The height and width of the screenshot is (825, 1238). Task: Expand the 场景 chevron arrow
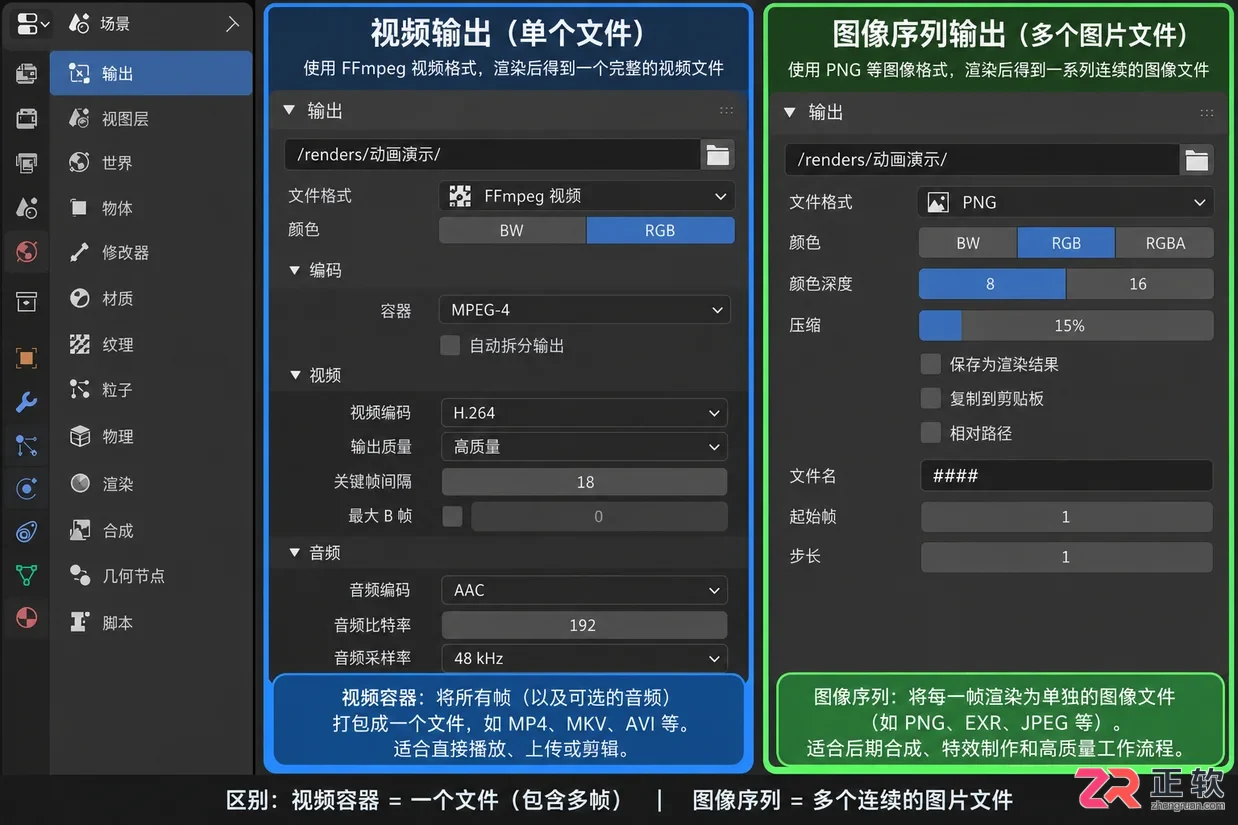232,23
